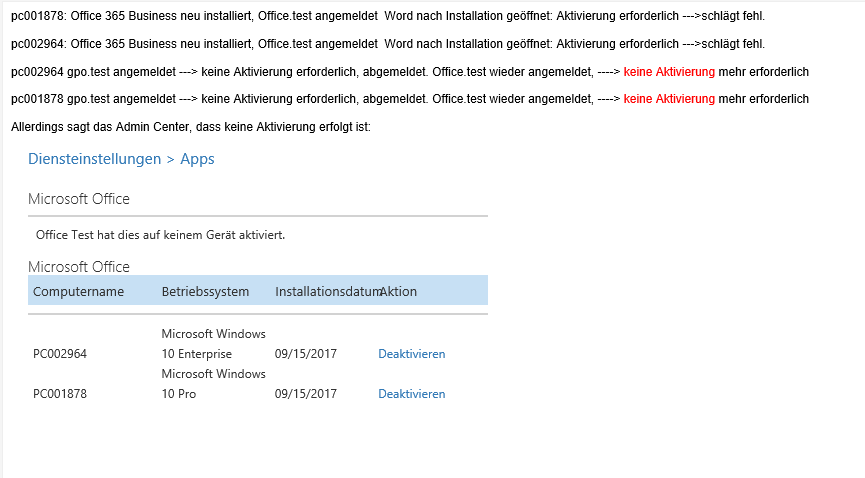Open the Diensteinstellungen breadcrumb link
The image size is (865, 478).
click(x=94, y=159)
